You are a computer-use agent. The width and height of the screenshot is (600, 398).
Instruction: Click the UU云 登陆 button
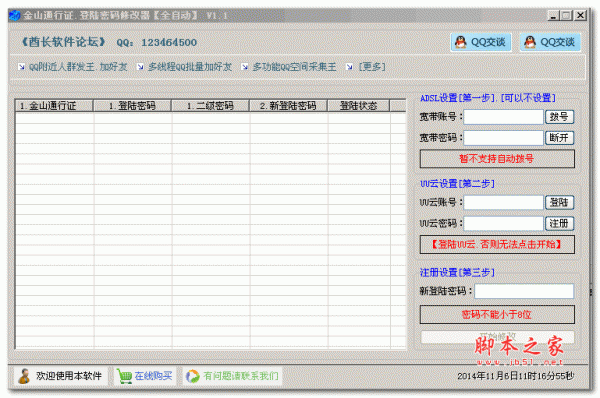coord(559,202)
